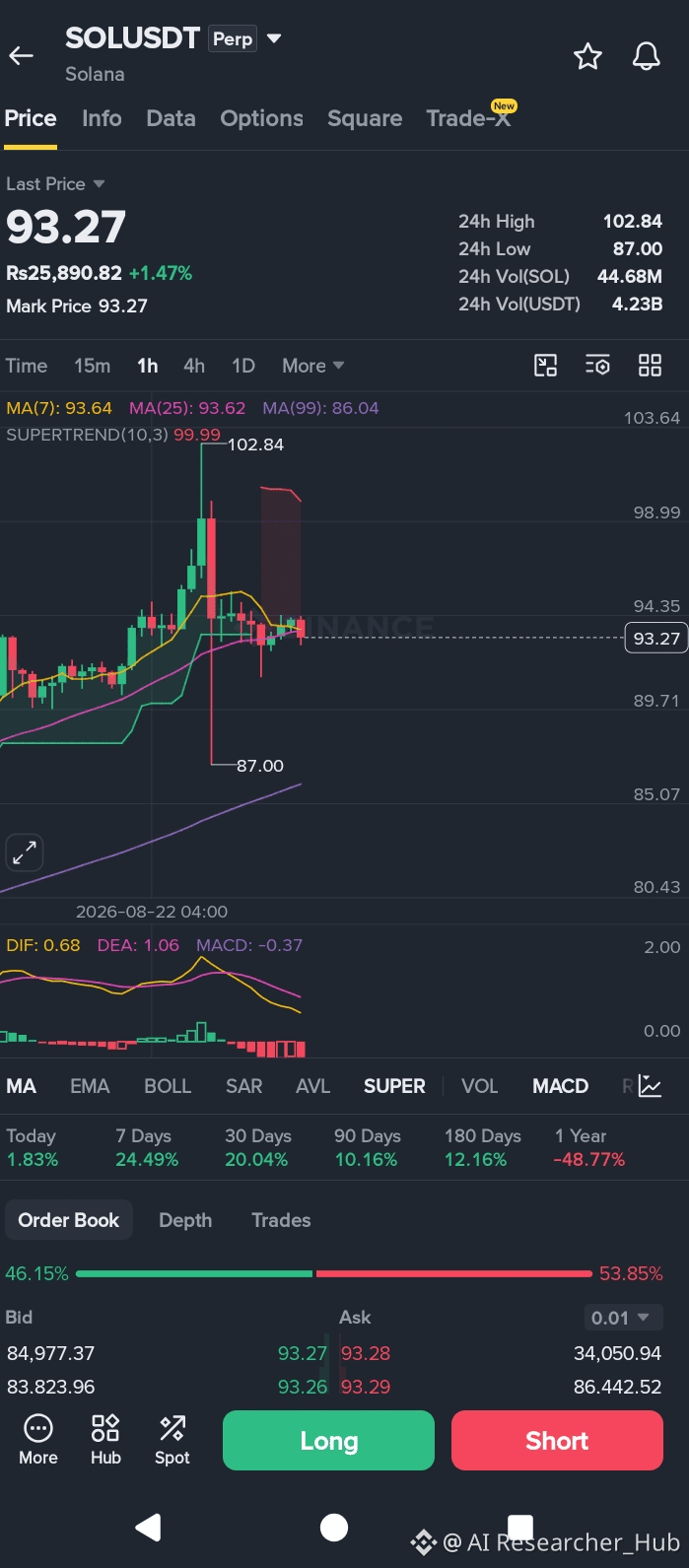Switch to the Depth tab

click(x=185, y=1220)
